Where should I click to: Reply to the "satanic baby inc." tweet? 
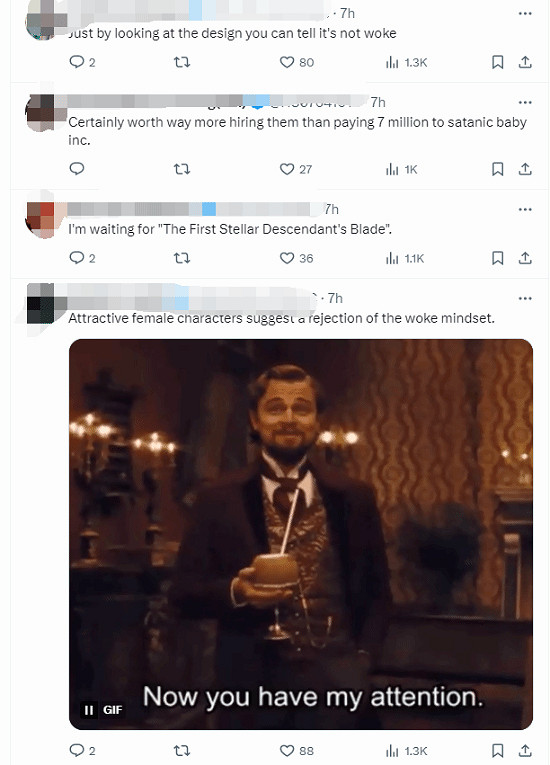[x=77, y=169]
